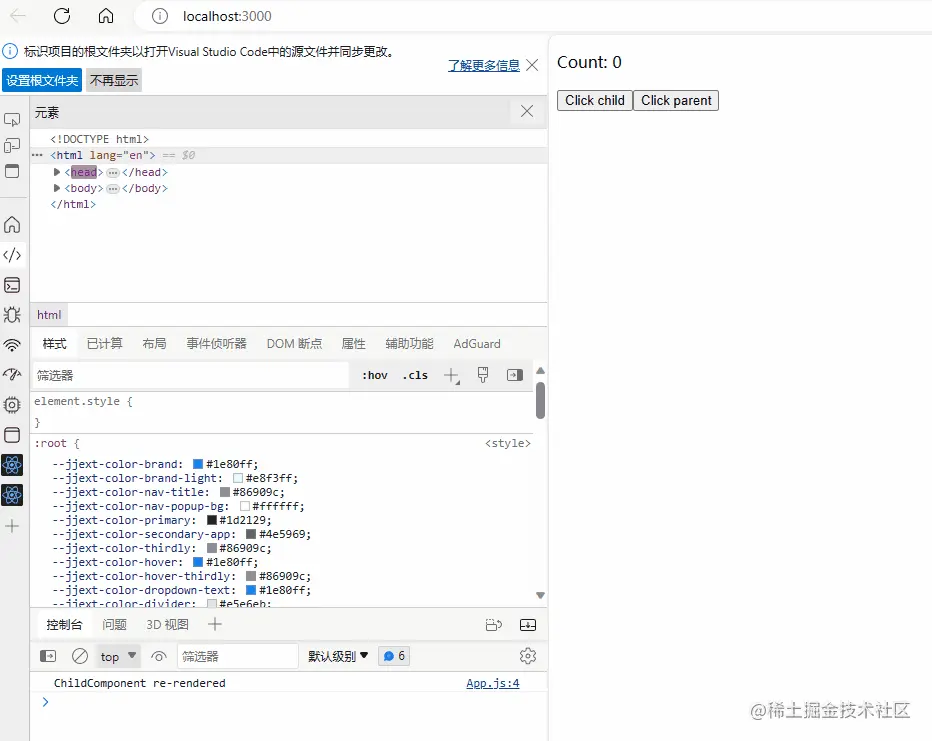Show 6 issues badge
Viewport: 932px width, 741px height.
coord(393,656)
